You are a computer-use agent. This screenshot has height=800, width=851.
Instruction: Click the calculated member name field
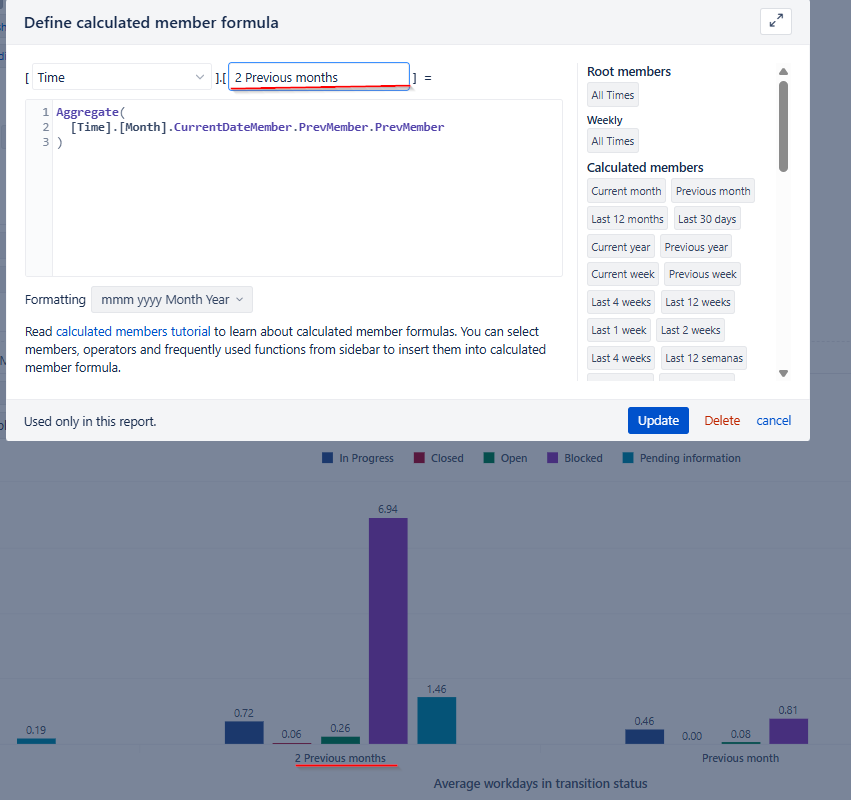pos(318,77)
